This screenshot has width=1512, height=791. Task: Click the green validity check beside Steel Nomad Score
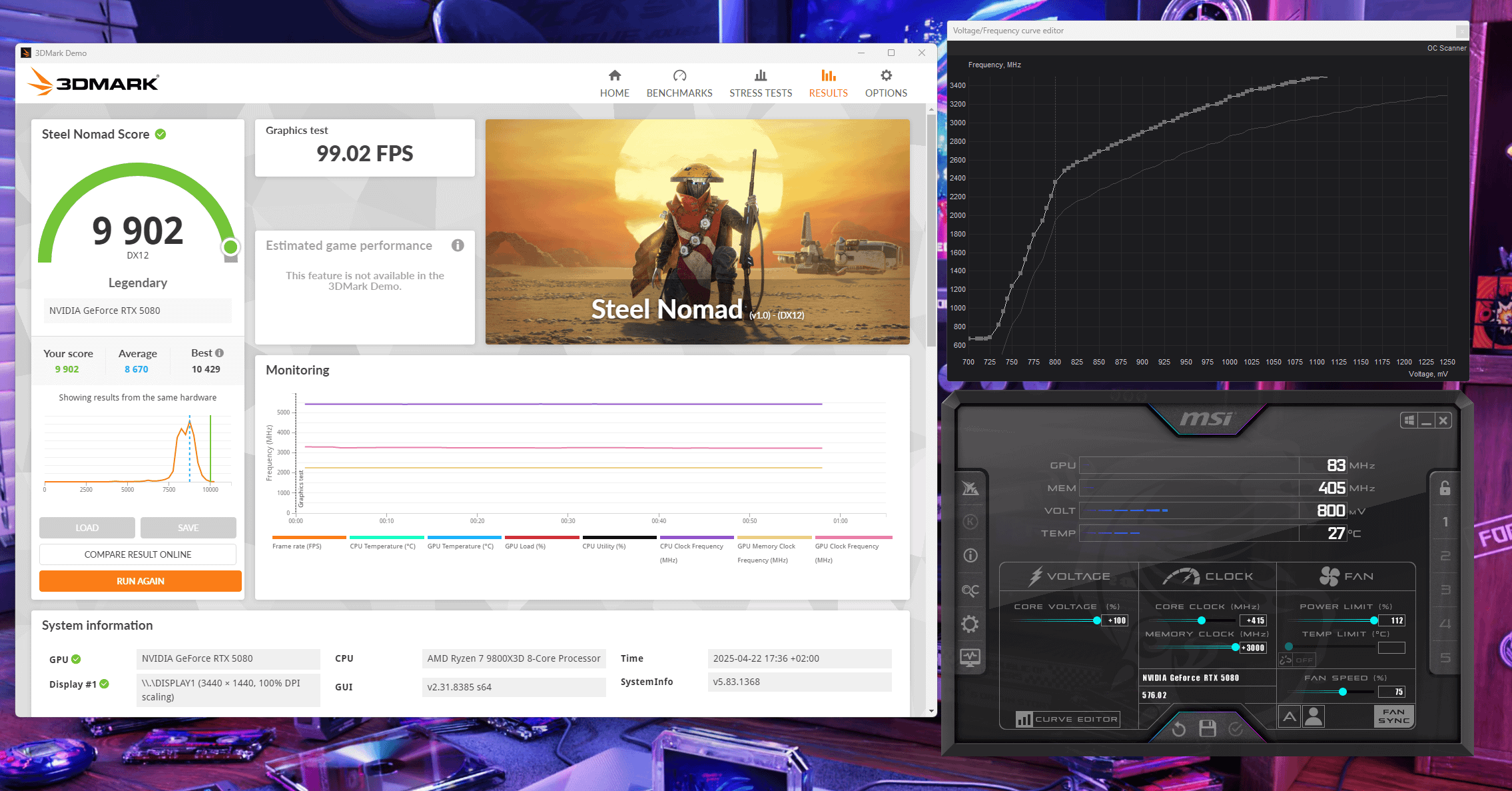point(161,134)
